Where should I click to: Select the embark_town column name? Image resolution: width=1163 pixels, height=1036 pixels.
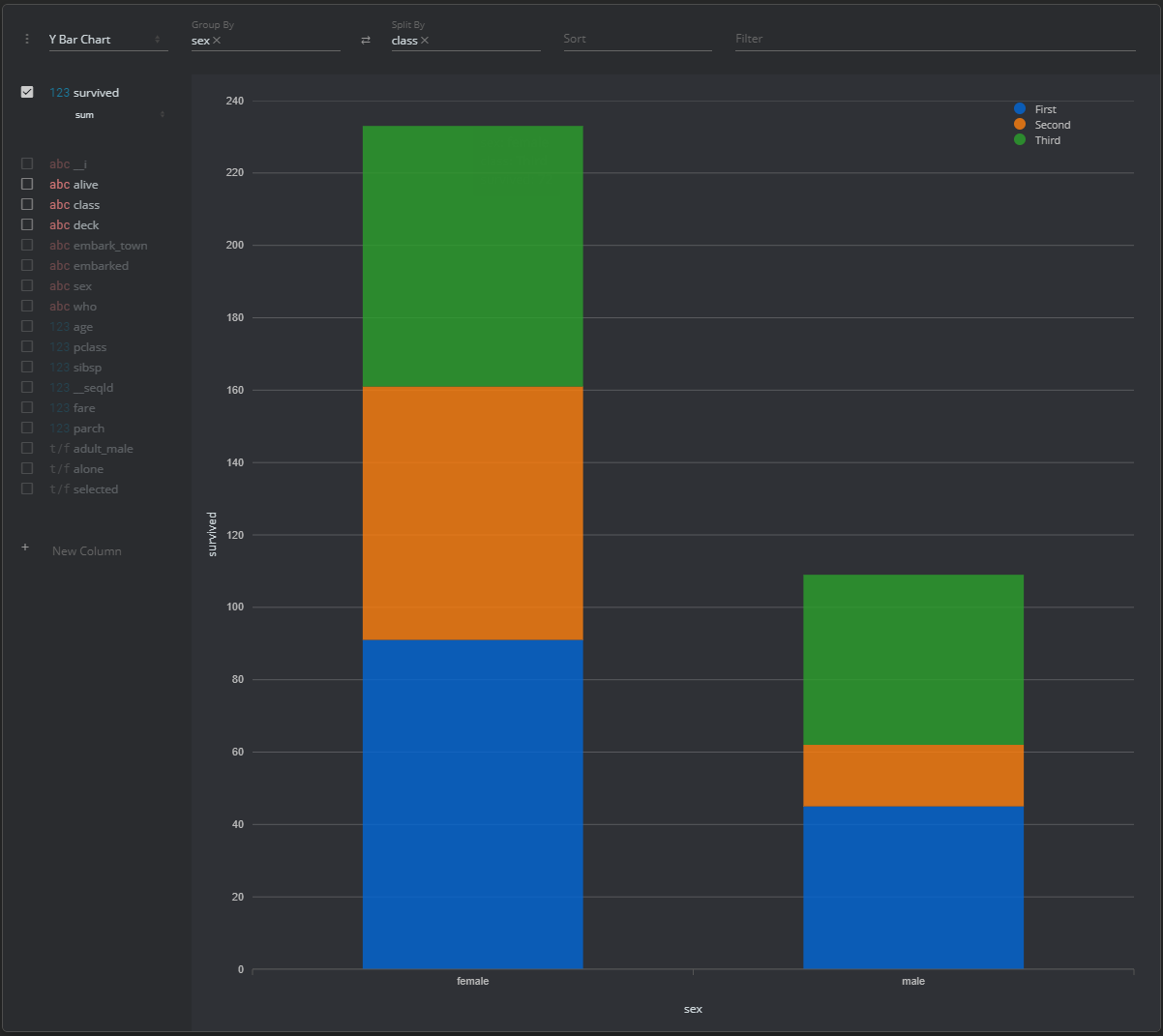coord(110,246)
